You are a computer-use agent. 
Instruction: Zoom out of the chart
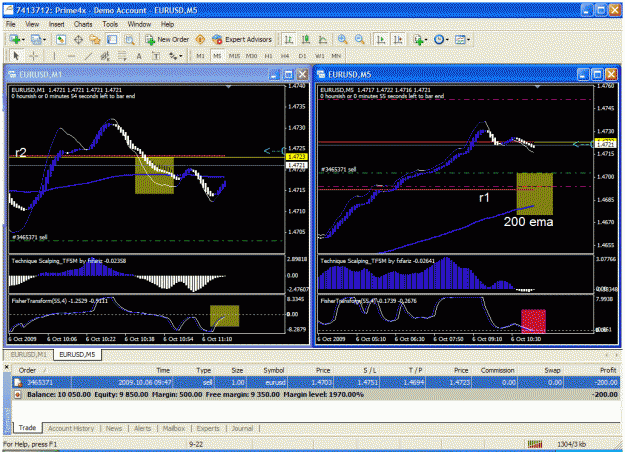pos(359,39)
